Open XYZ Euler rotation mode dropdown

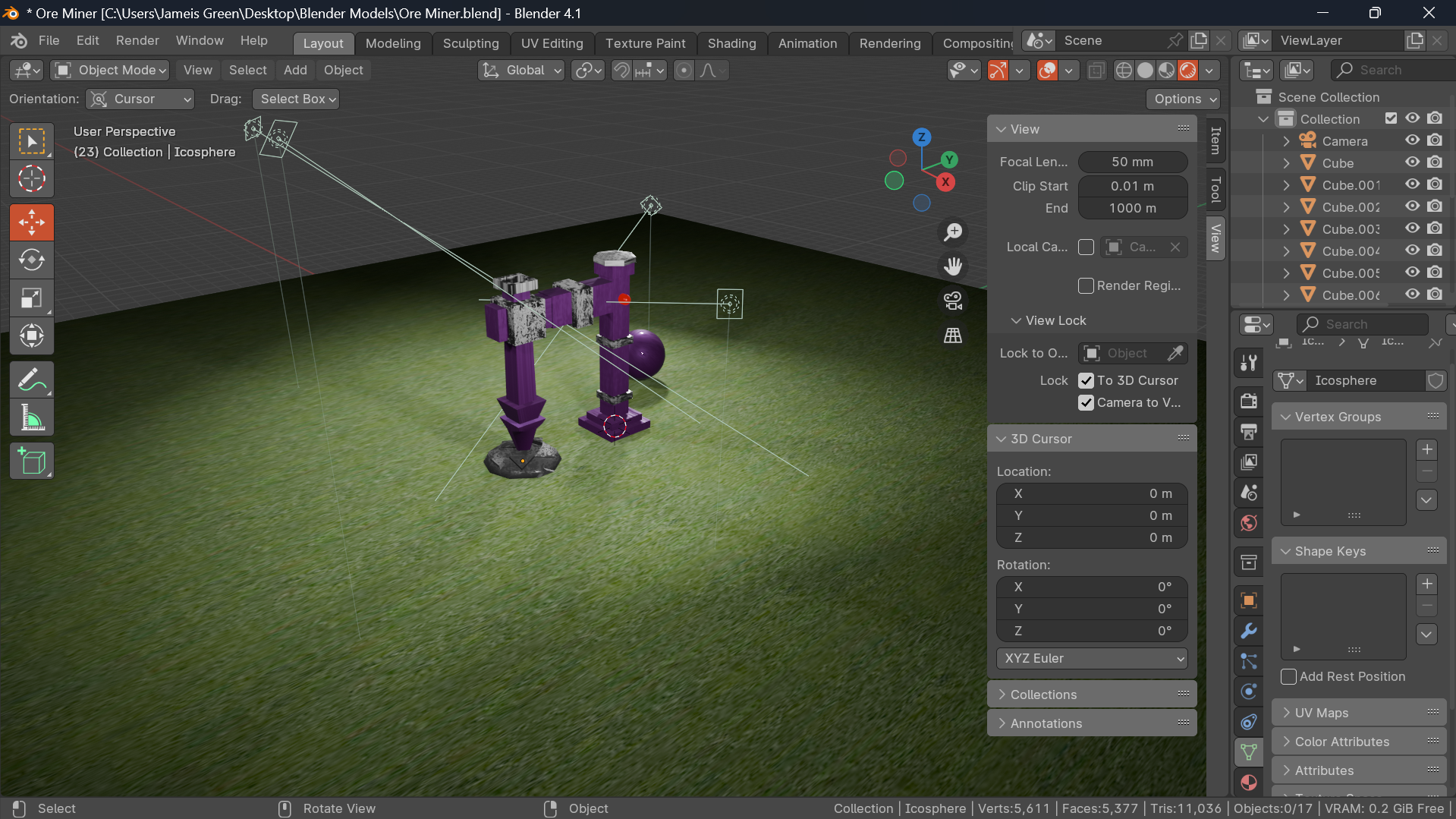(1092, 658)
